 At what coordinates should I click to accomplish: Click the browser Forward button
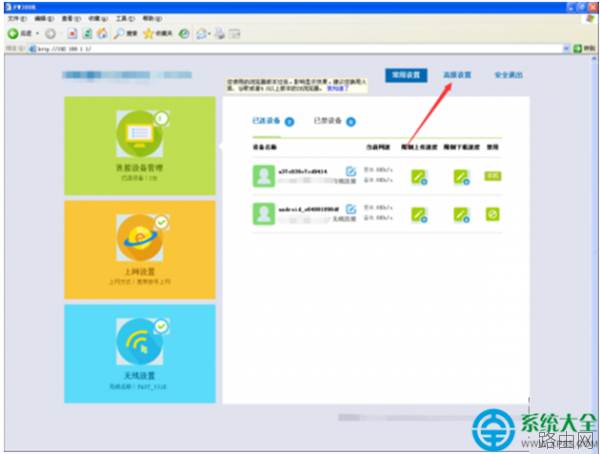point(51,34)
